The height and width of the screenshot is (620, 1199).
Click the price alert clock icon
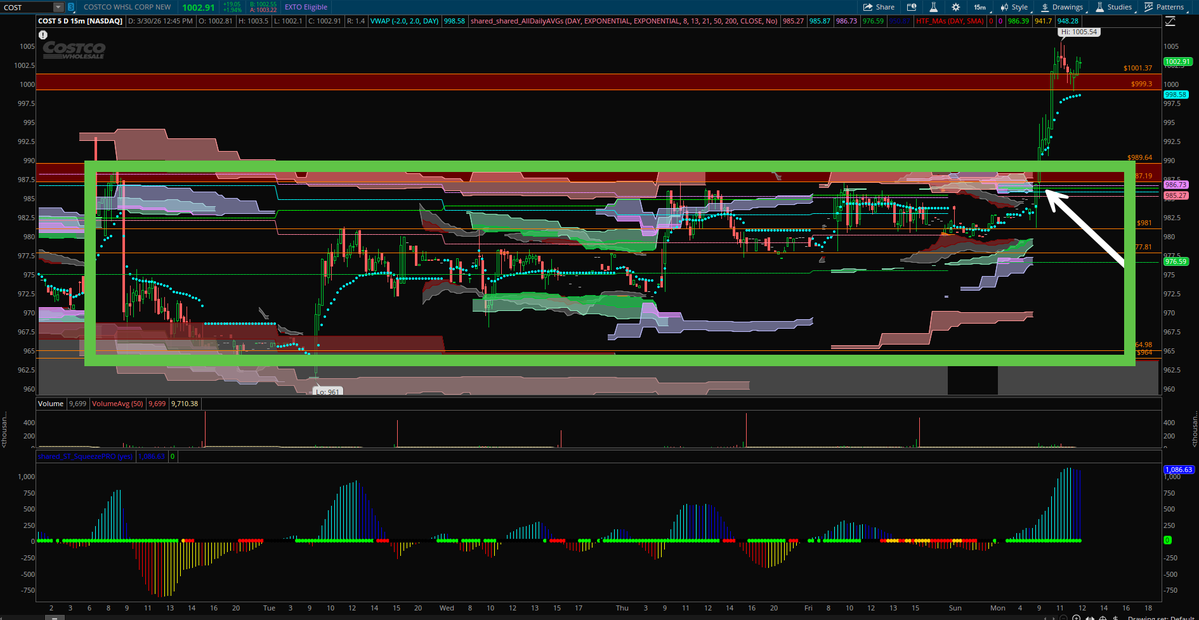[912, 6]
